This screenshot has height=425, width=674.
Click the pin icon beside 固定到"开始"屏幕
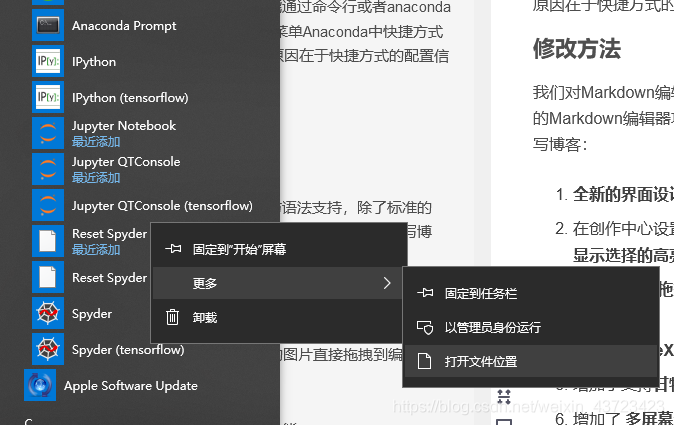tap(173, 249)
